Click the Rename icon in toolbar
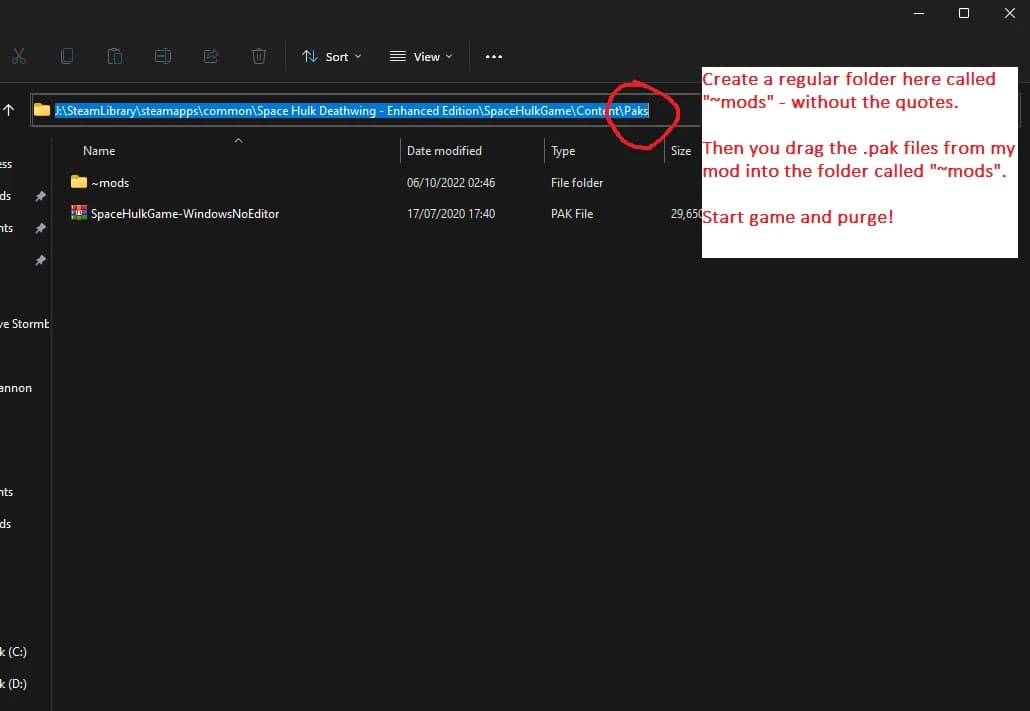This screenshot has width=1030, height=711. [x=162, y=57]
